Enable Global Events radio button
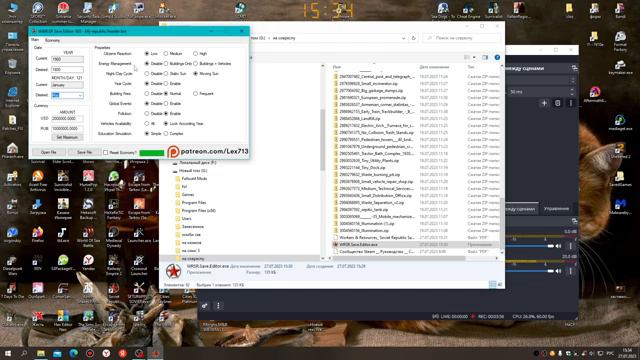Image resolution: width=640 pixels, height=360 pixels. pyautogui.click(x=166, y=104)
